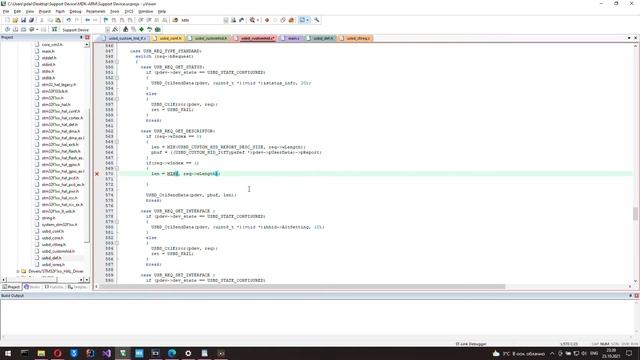Click the window layout toolbar icon
Viewport: 640px width, 360px height.
[302, 20]
